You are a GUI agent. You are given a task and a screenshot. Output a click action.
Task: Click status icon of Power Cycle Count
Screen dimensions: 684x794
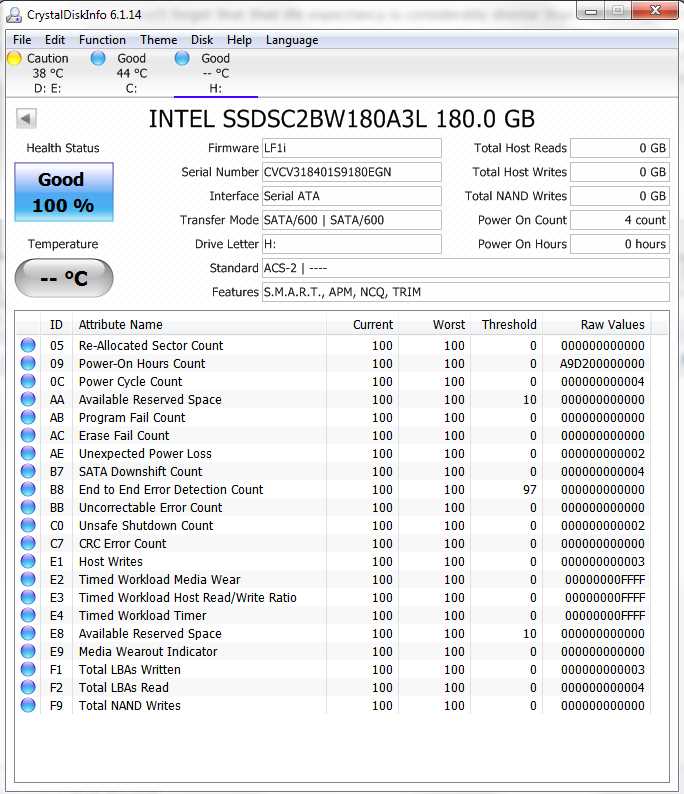pos(28,381)
